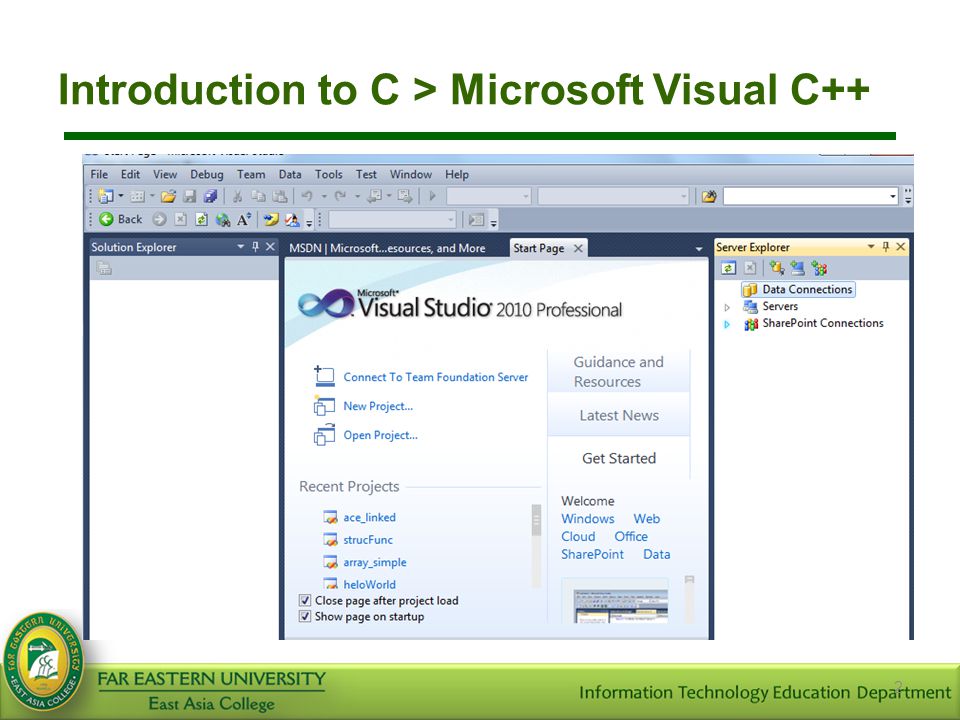This screenshot has height=720, width=960.
Task: Click the Save All toolbar icon
Action: click(210, 196)
